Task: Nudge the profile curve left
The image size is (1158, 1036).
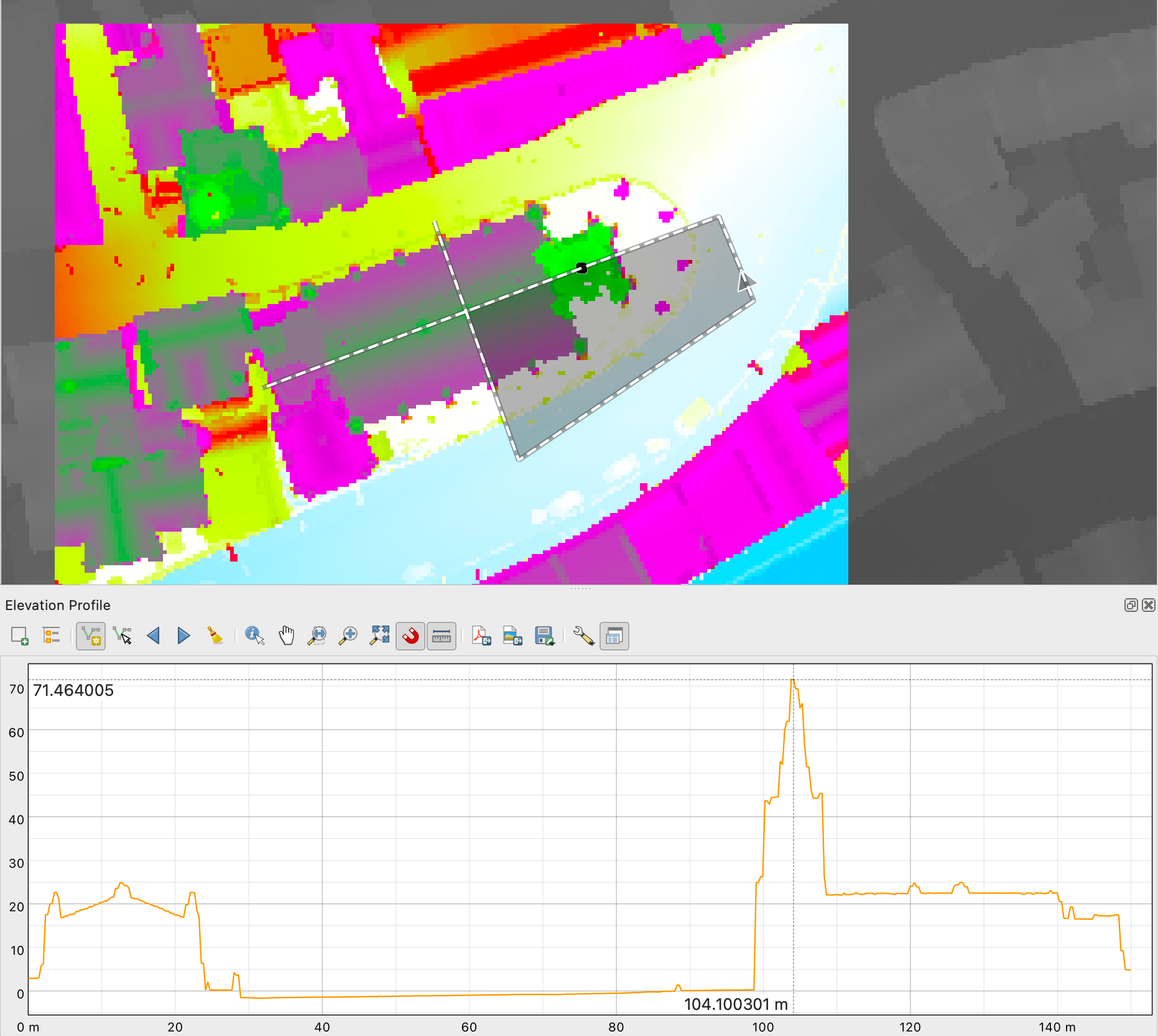Action: (x=154, y=636)
